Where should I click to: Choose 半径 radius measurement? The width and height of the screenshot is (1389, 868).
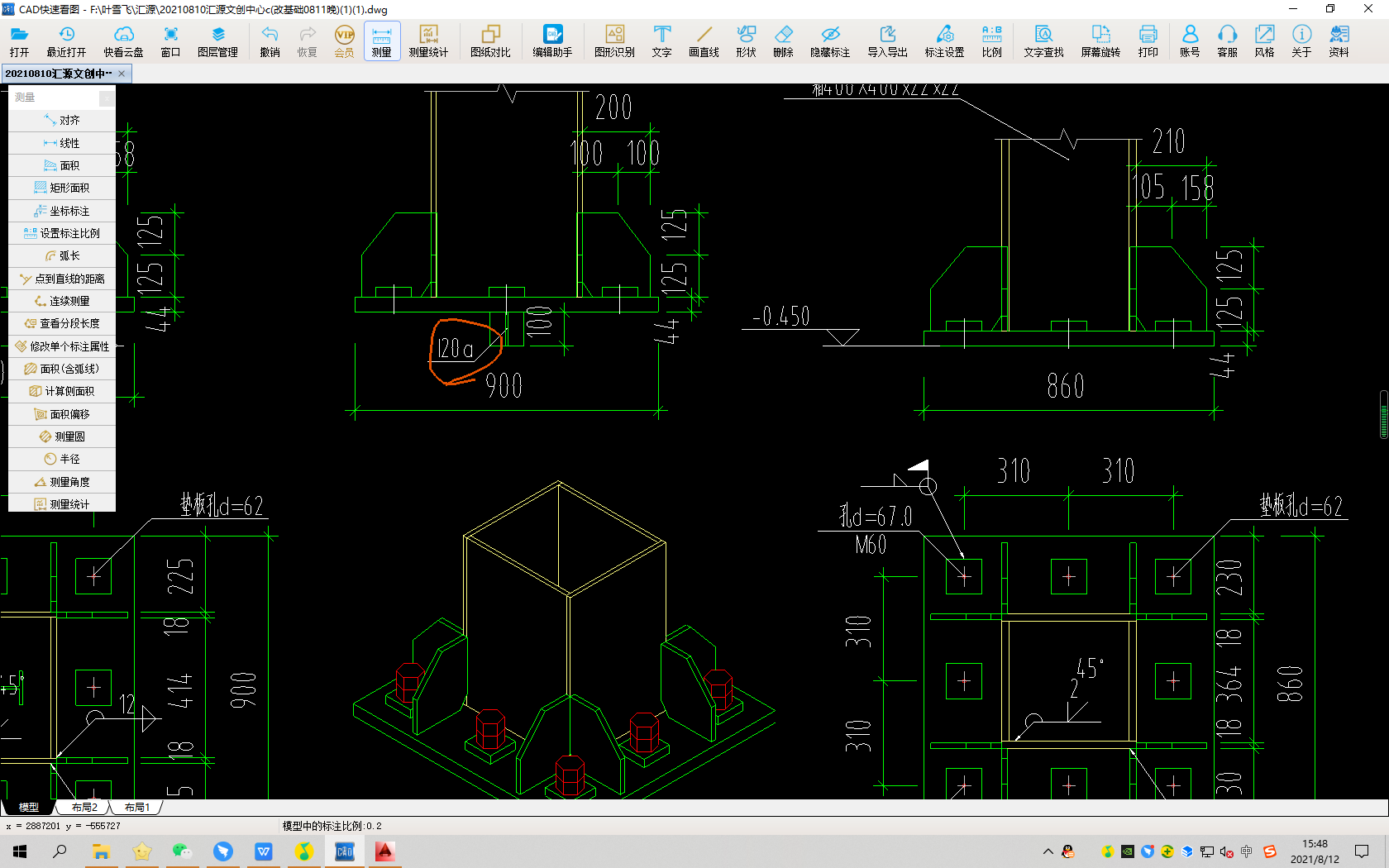click(x=62, y=459)
